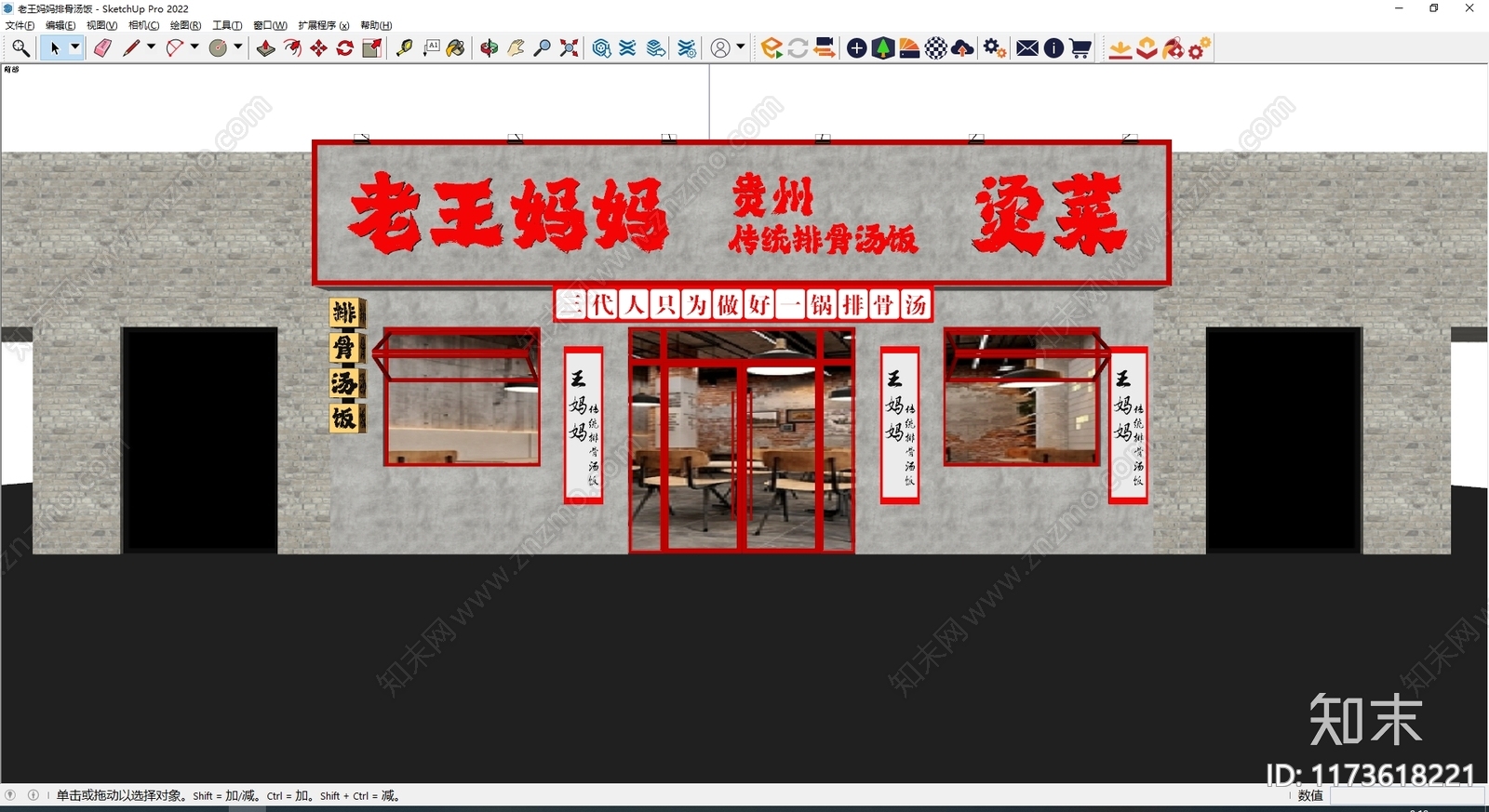Select the arrow Select tool
Image resolution: width=1489 pixels, height=812 pixels.
coord(54,48)
